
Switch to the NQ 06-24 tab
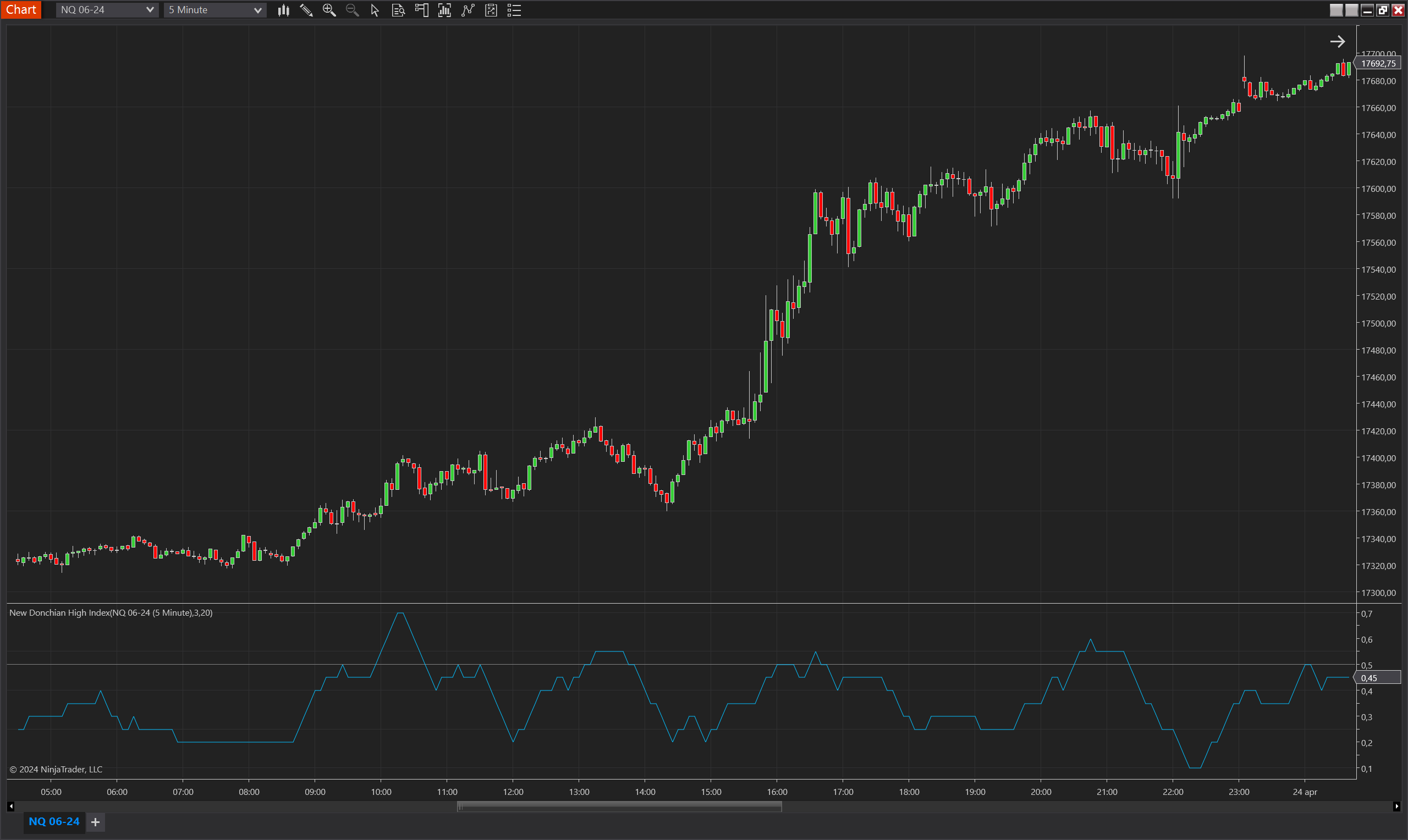click(x=54, y=821)
